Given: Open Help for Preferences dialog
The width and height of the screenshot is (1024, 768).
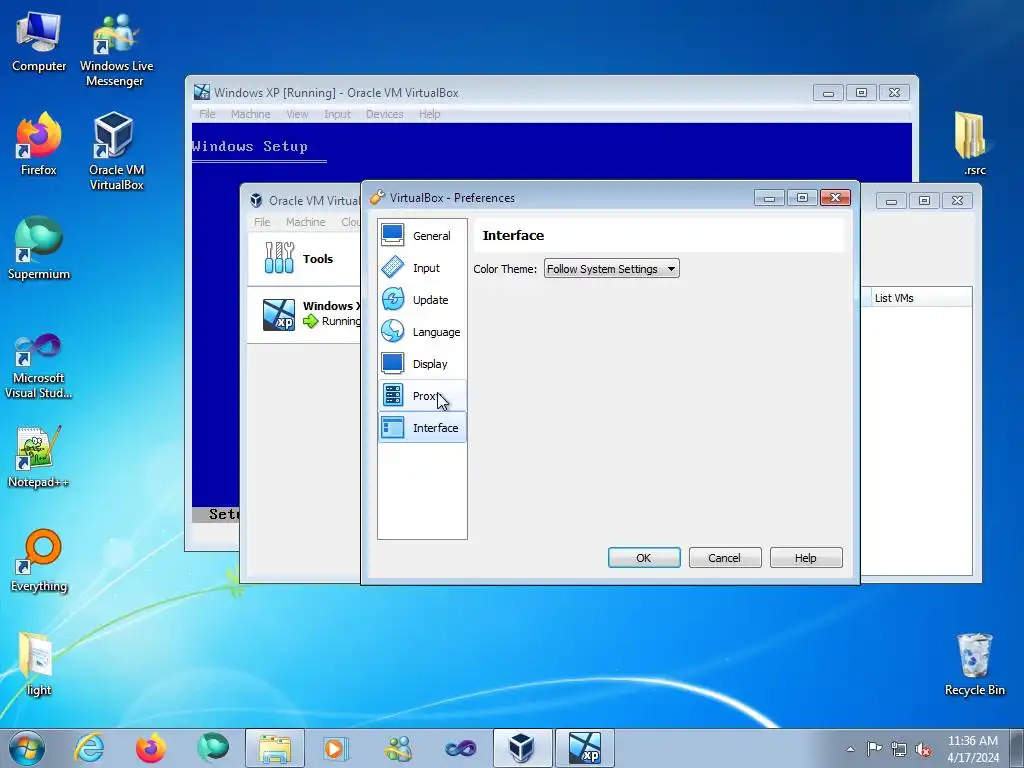Looking at the screenshot, I should coord(806,558).
